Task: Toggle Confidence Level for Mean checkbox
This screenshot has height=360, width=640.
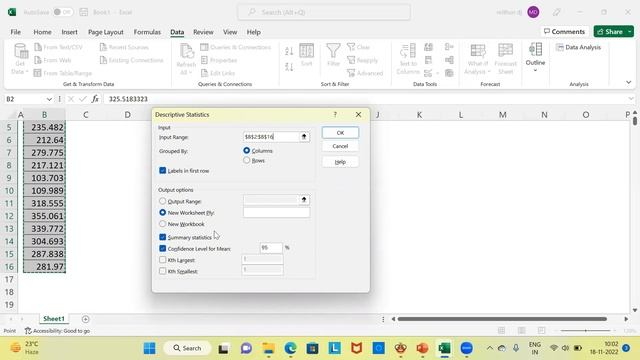Action: [x=162, y=248]
